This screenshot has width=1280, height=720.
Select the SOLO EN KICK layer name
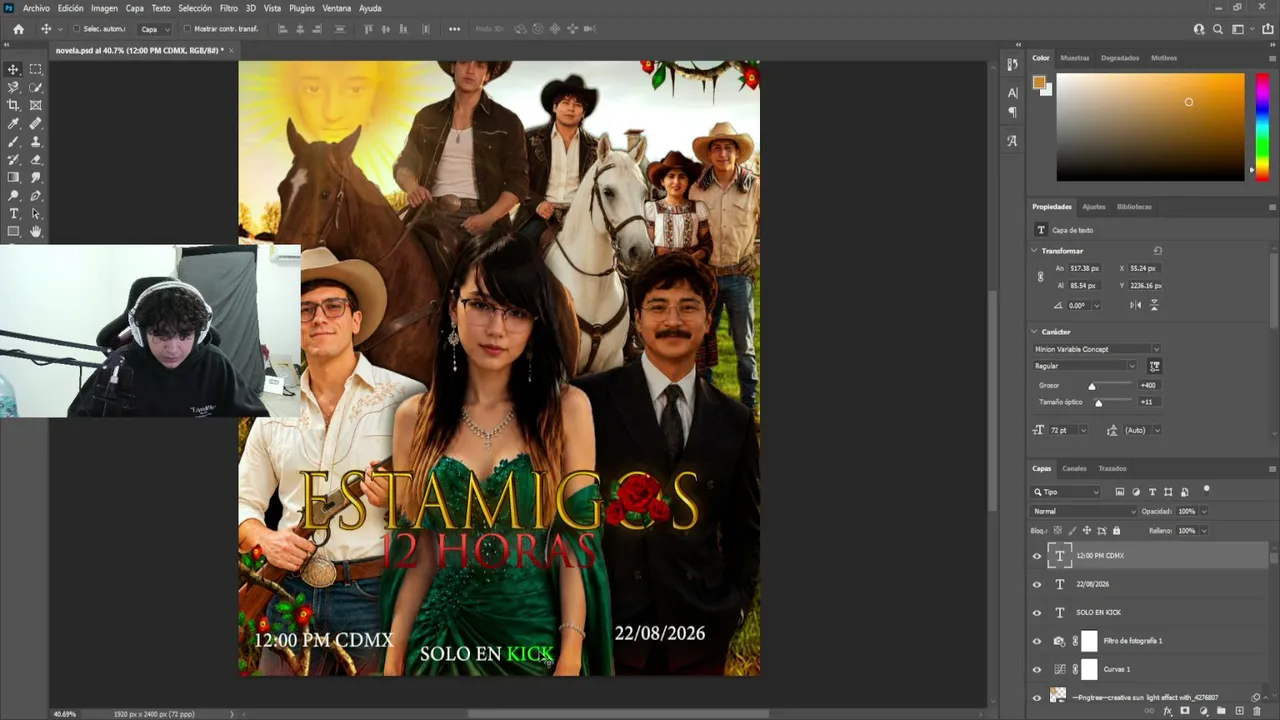click(x=1098, y=613)
